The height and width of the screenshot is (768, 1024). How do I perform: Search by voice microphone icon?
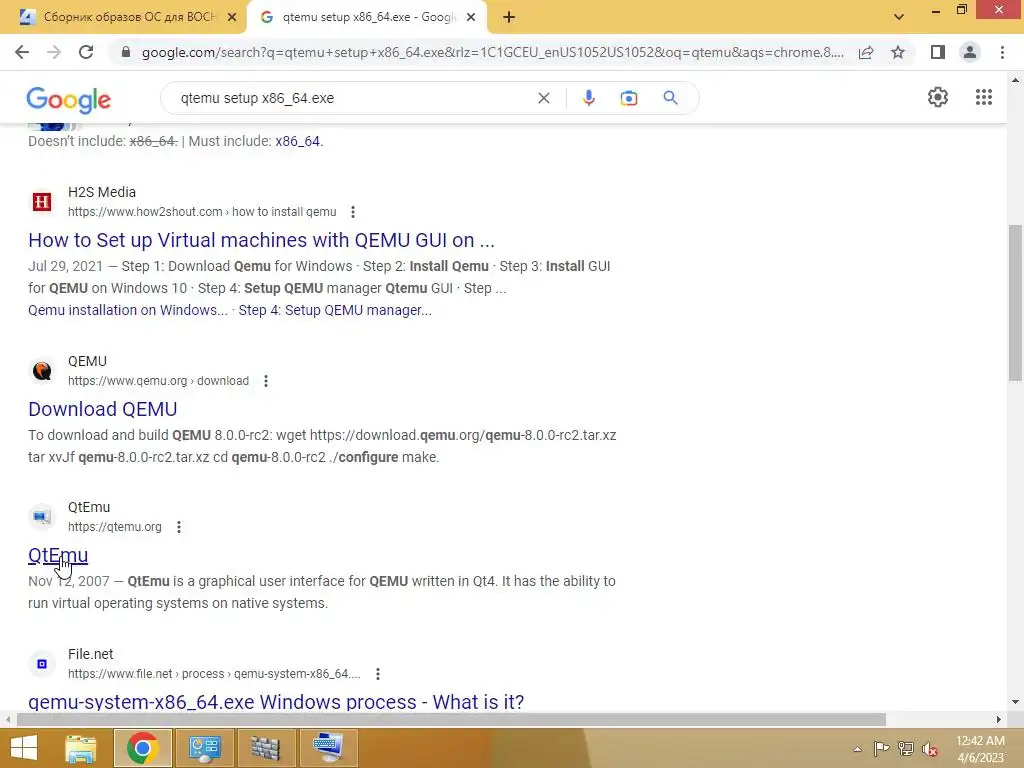pos(588,98)
